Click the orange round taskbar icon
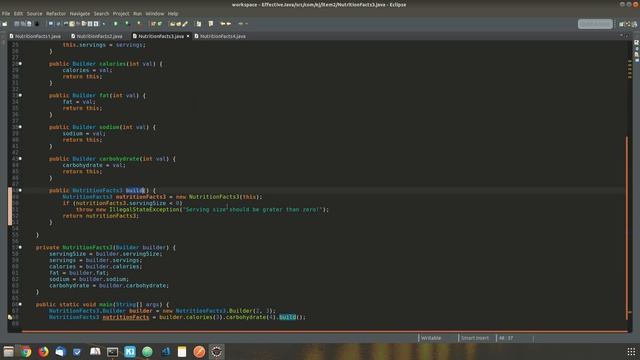640x360 pixels. point(199,351)
